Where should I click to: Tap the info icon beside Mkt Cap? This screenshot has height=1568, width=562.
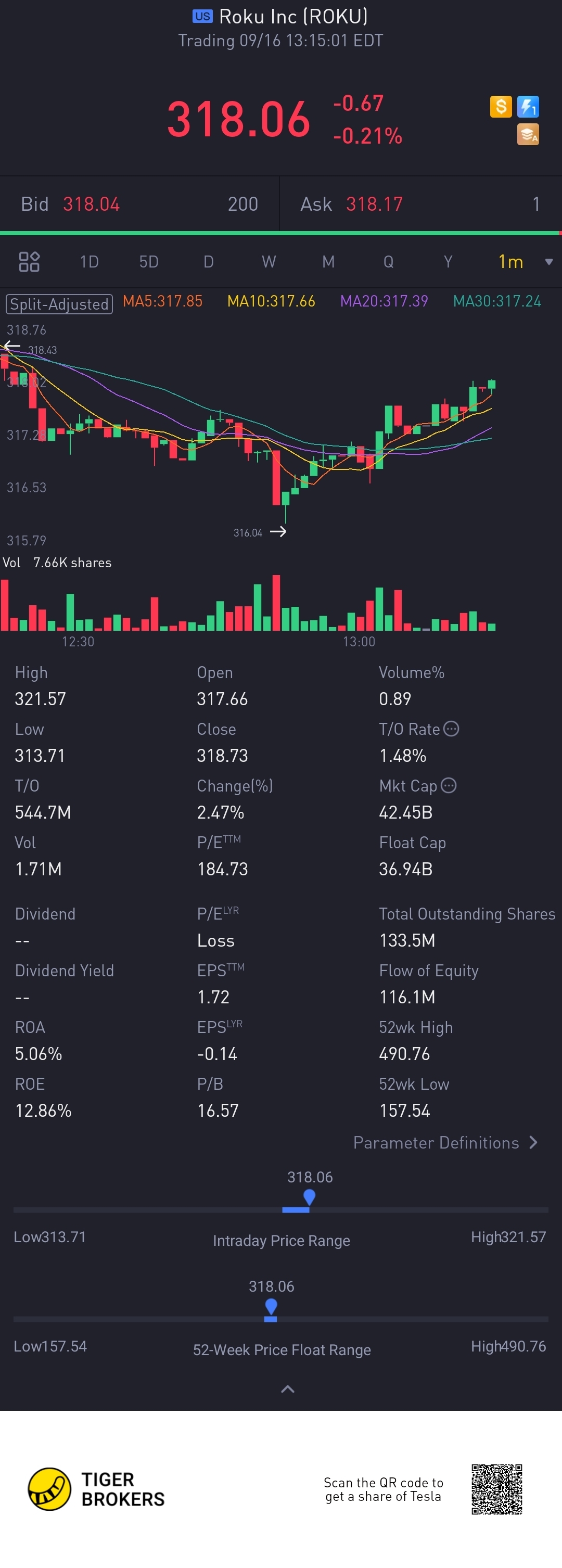[449, 785]
